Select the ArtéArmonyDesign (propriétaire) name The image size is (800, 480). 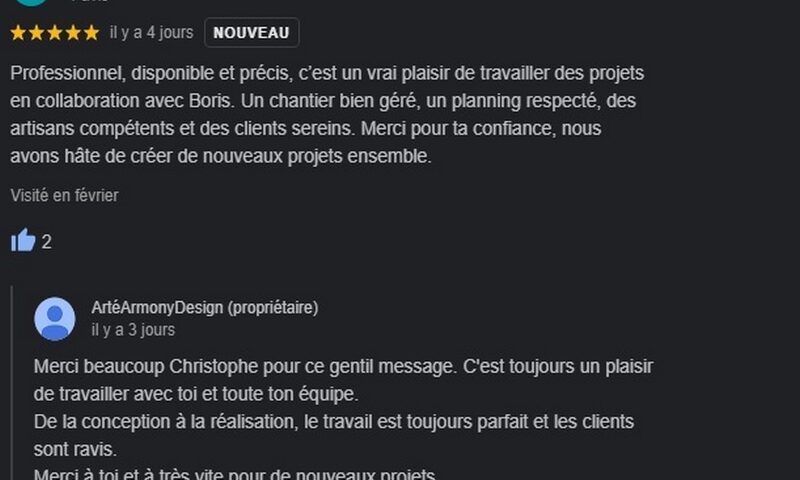pos(205,308)
